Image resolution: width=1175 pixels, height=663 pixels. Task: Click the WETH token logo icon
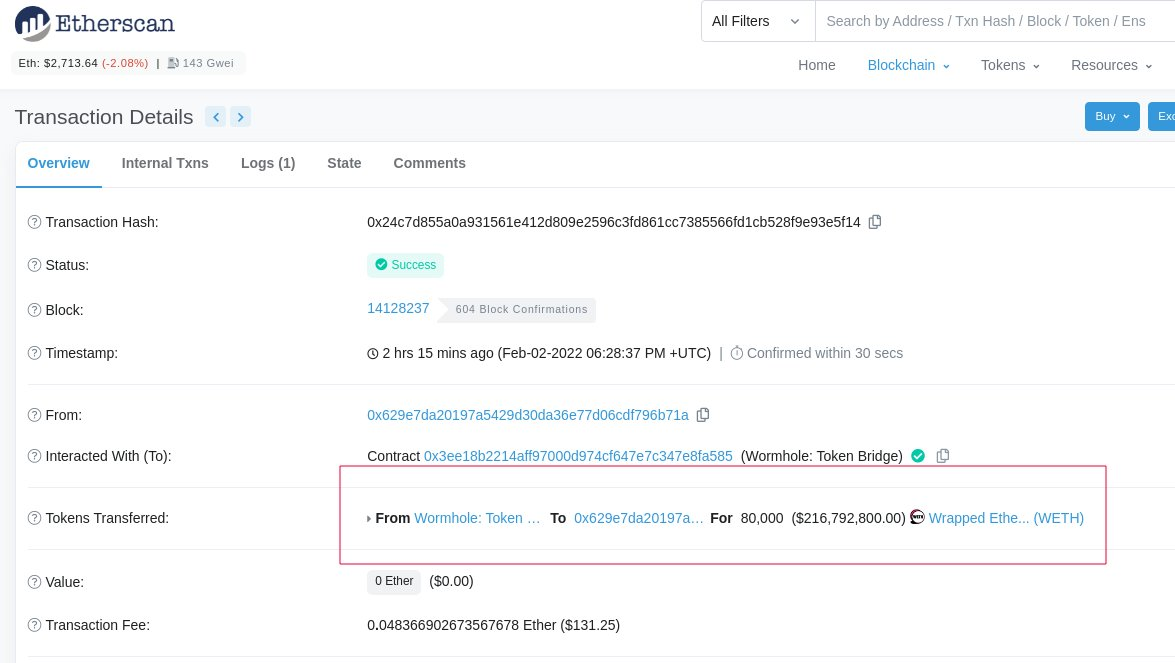point(917,517)
